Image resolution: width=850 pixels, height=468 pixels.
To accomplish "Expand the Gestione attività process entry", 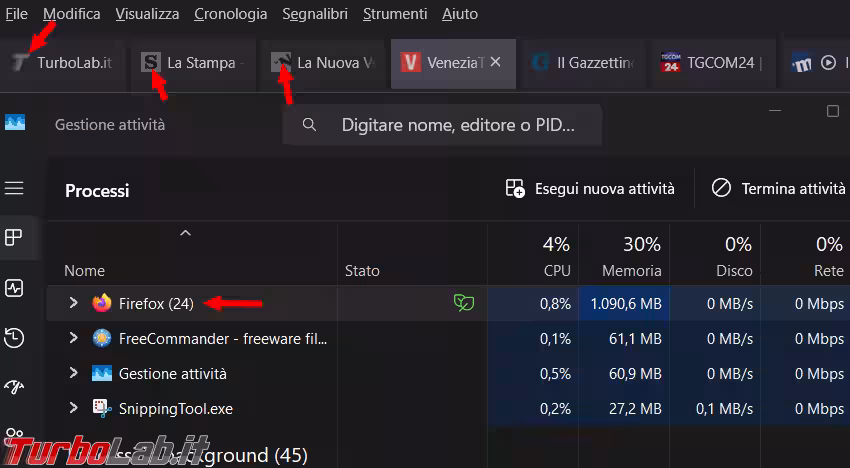I will [73, 373].
